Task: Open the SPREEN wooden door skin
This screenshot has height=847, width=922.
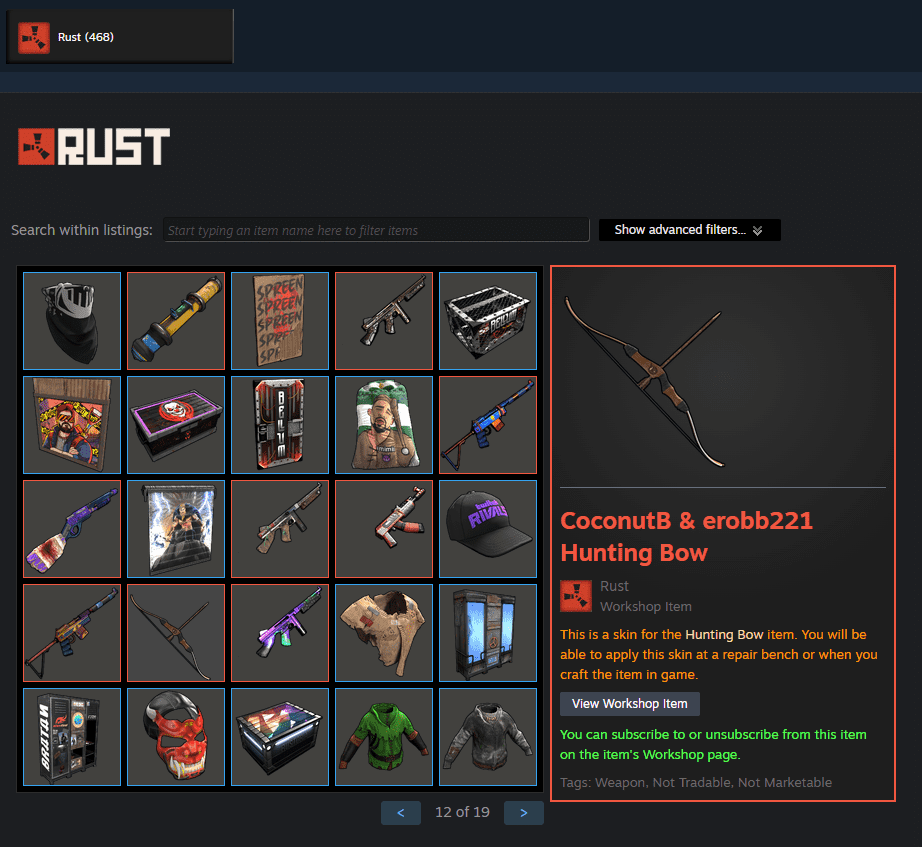Action: (280, 321)
